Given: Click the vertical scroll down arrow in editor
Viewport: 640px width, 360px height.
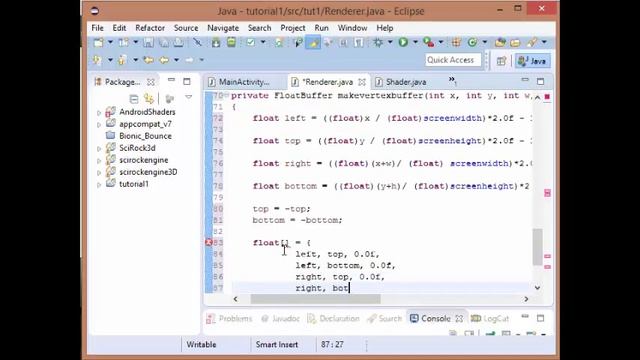Looking at the screenshot, I should click(538, 287).
